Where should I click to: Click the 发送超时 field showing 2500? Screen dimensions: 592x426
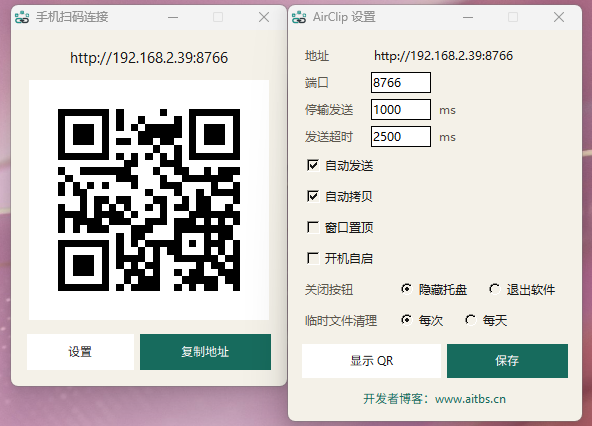pyautogui.click(x=401, y=136)
